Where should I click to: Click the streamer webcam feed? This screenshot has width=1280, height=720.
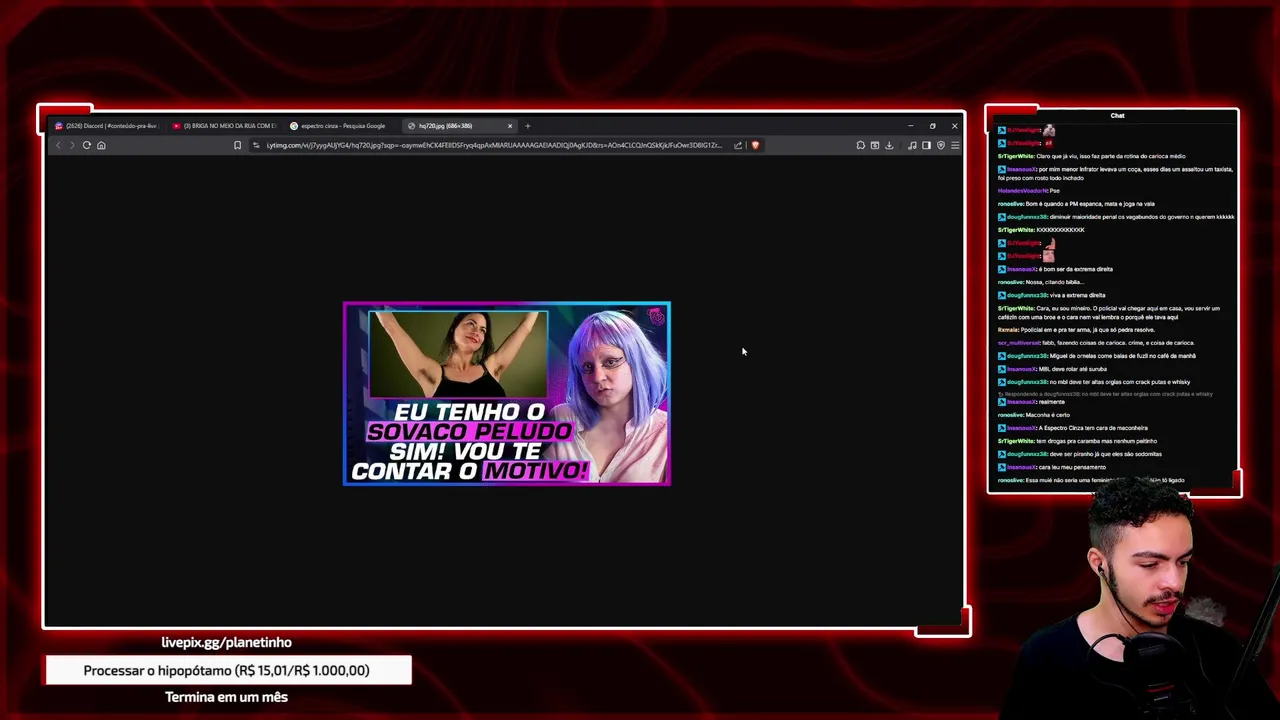[1145, 600]
